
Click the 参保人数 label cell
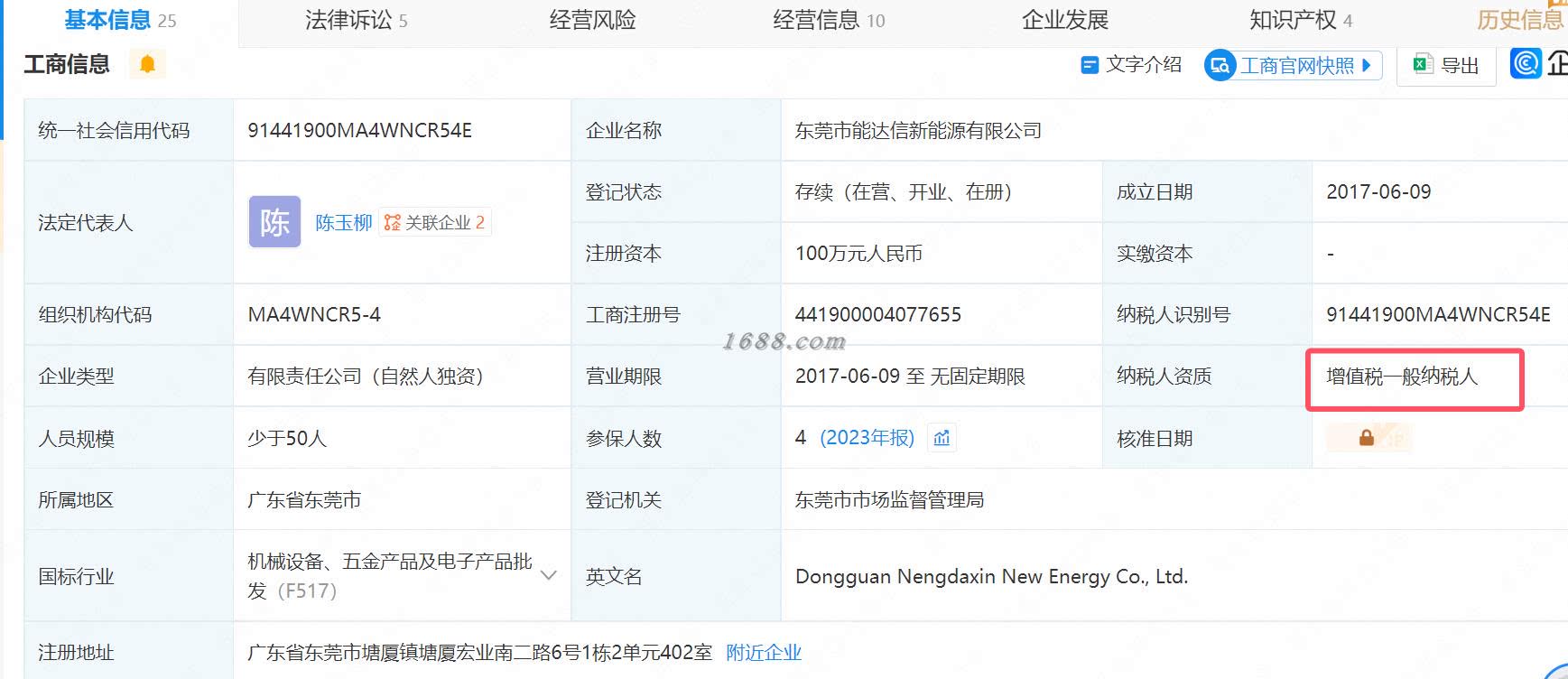(x=676, y=439)
